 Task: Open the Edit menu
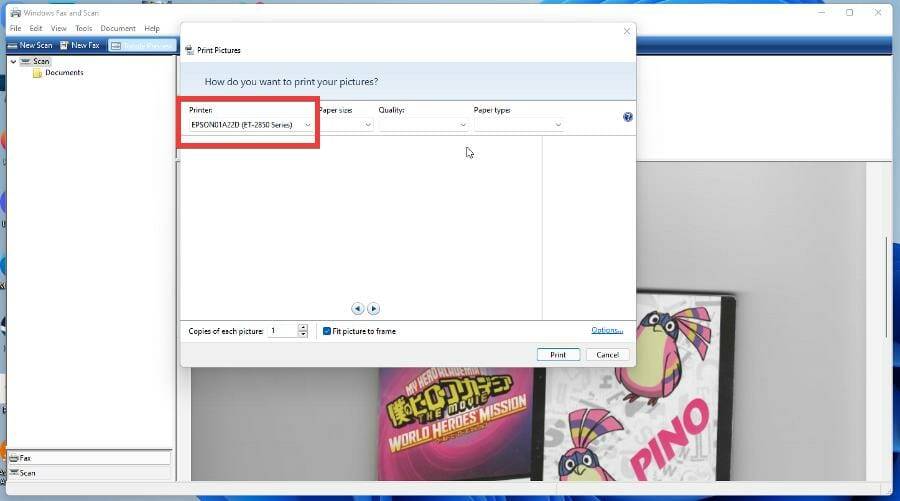[36, 28]
